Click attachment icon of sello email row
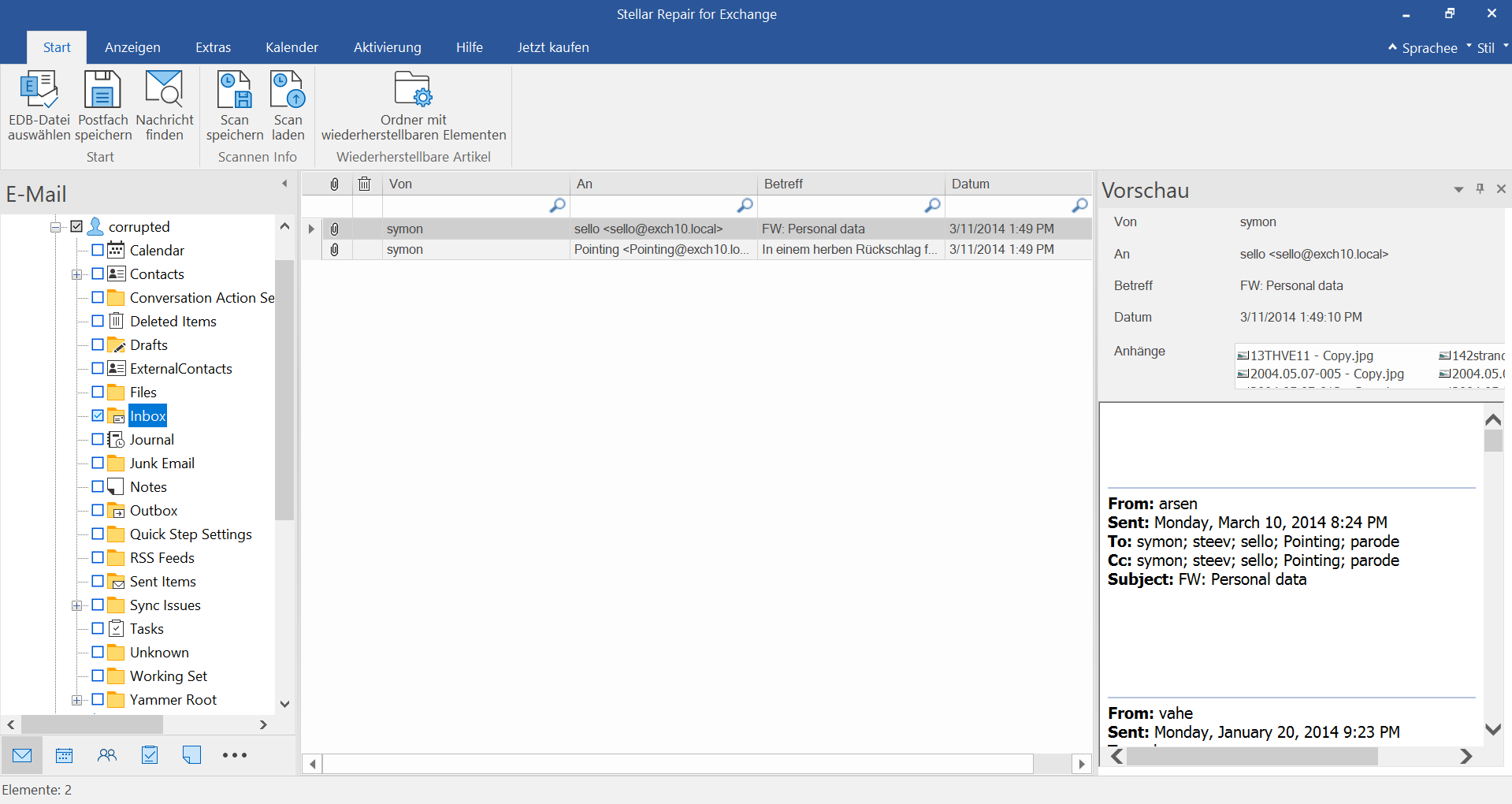The width and height of the screenshot is (1512, 804). click(x=334, y=229)
